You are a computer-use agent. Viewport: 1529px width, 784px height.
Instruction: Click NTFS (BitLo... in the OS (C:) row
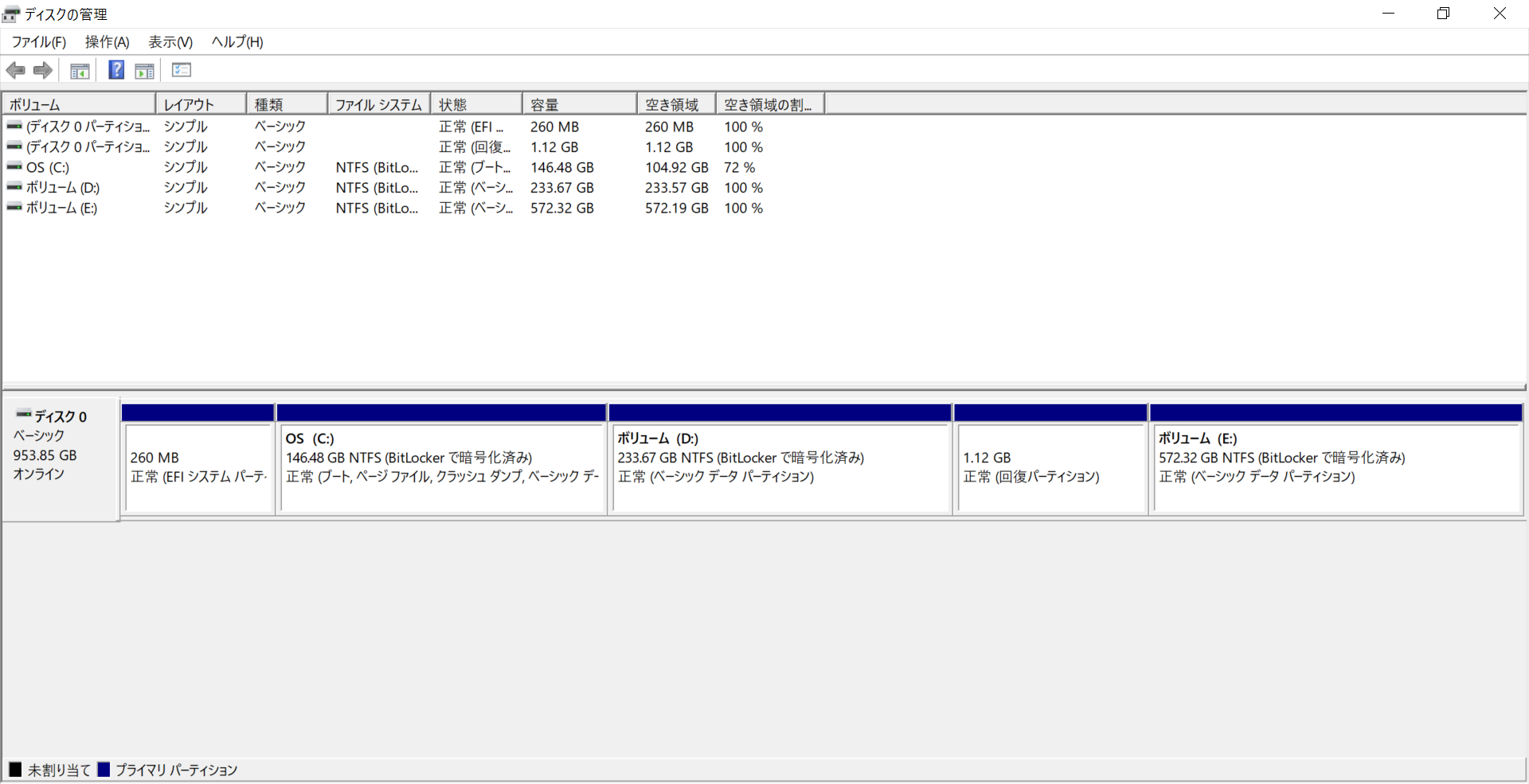click(377, 168)
